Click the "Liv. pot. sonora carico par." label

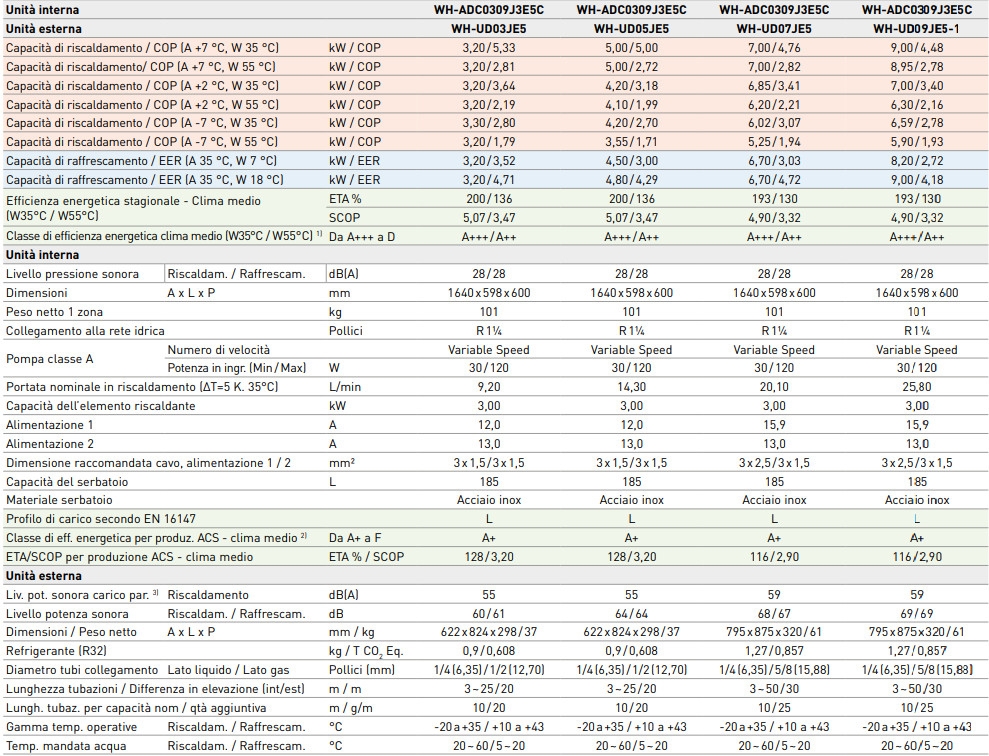(x=81, y=595)
